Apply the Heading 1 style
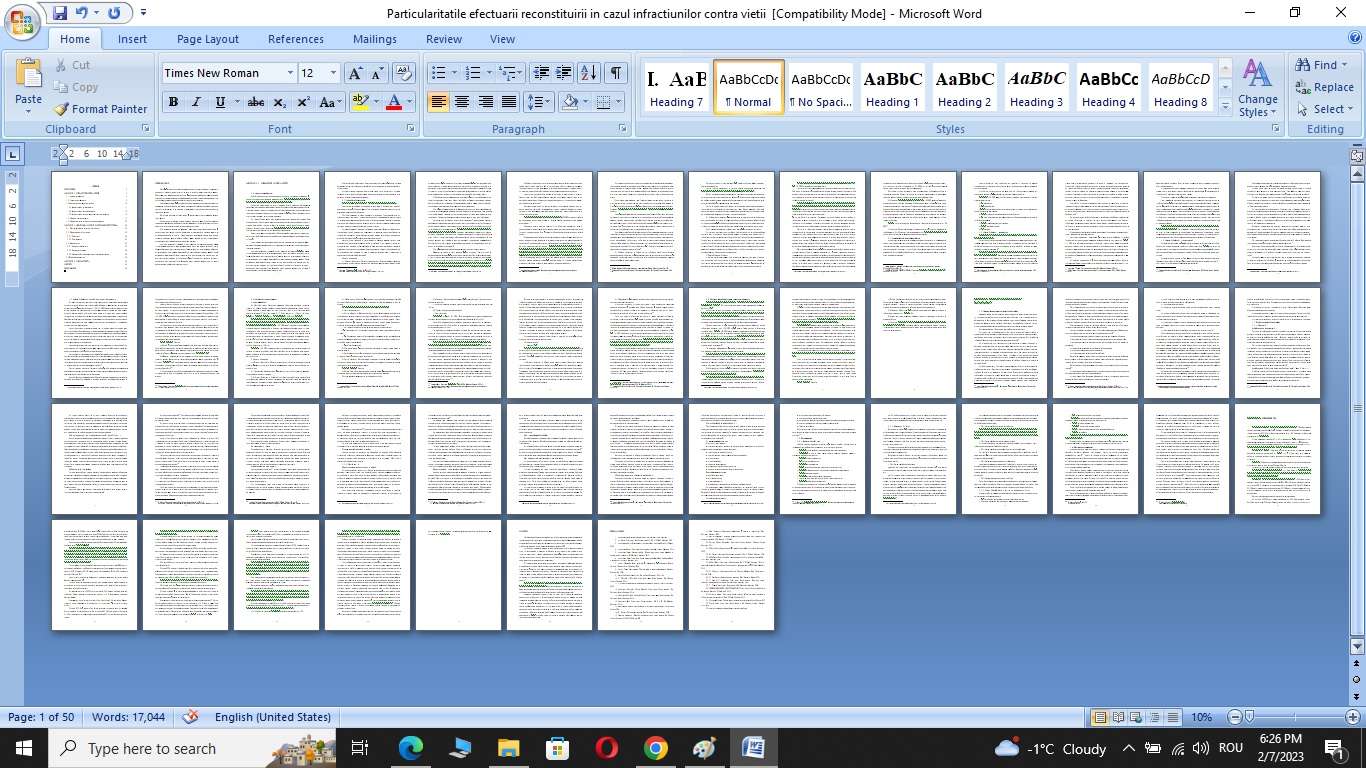 coord(892,87)
